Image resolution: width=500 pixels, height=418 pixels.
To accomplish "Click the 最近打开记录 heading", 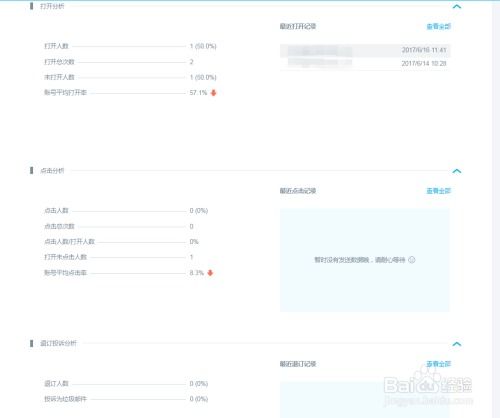I will (298, 26).
